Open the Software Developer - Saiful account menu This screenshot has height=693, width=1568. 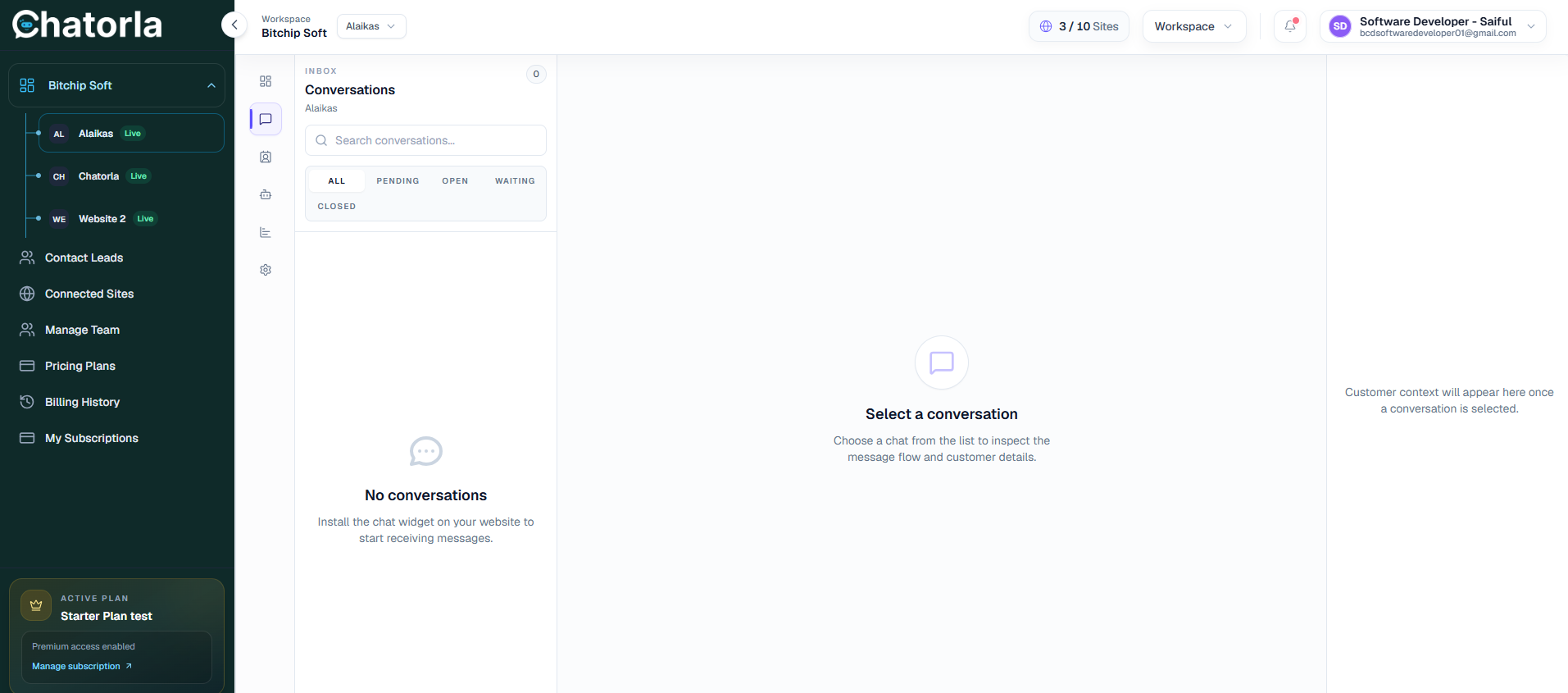pyautogui.click(x=1433, y=26)
